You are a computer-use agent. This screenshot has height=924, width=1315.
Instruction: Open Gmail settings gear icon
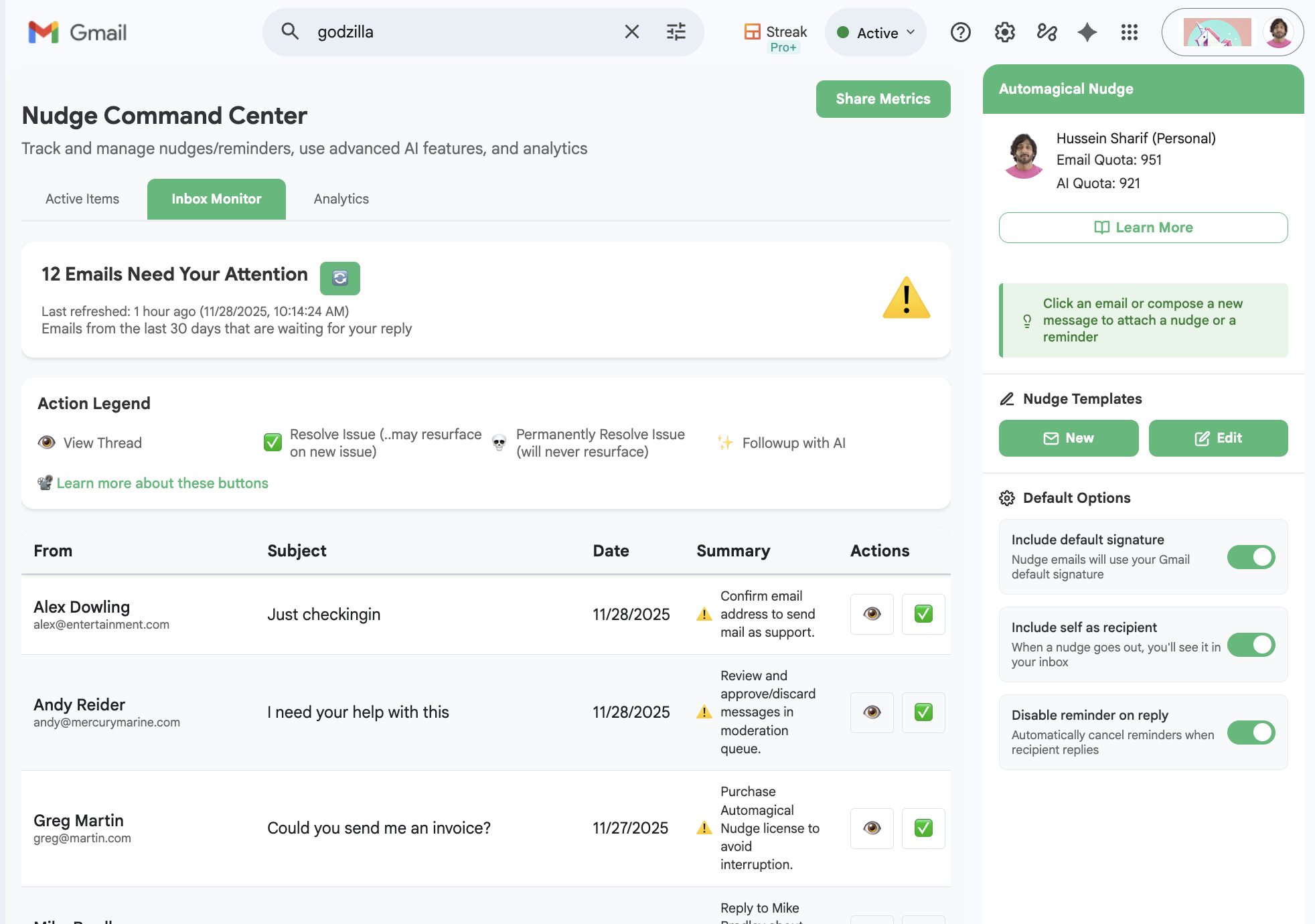[1004, 32]
